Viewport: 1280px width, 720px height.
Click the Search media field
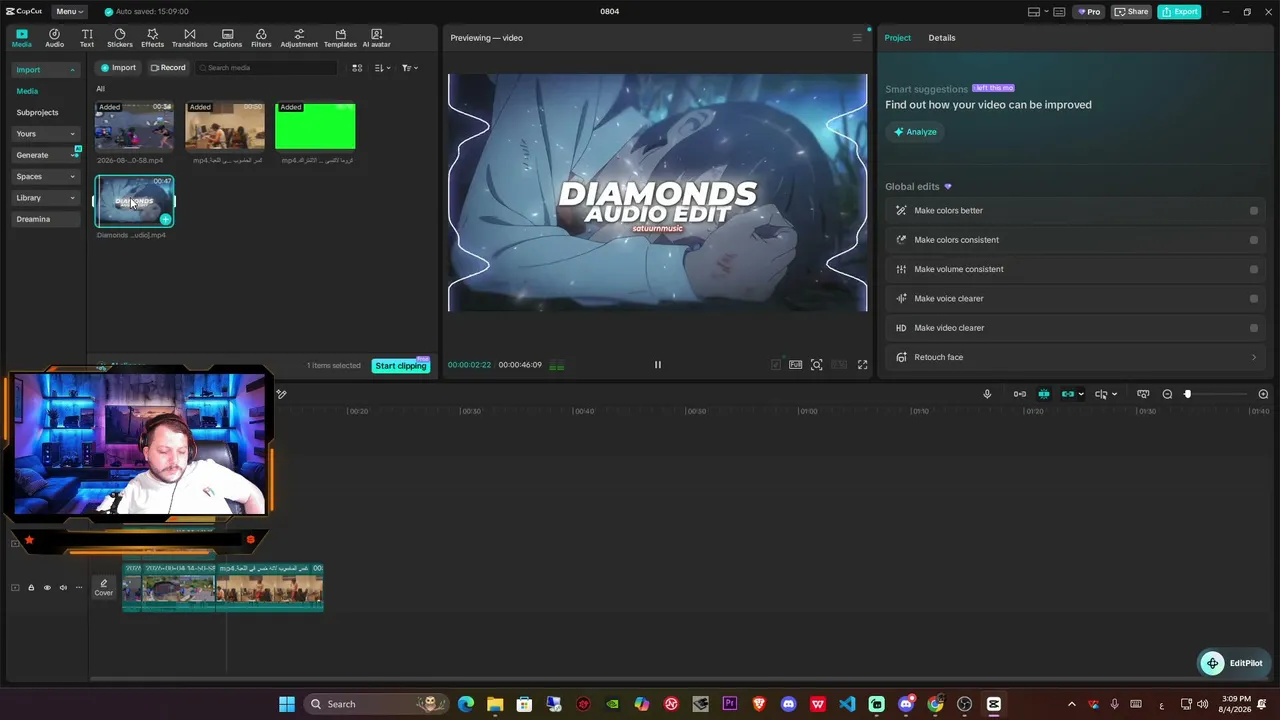coord(266,68)
